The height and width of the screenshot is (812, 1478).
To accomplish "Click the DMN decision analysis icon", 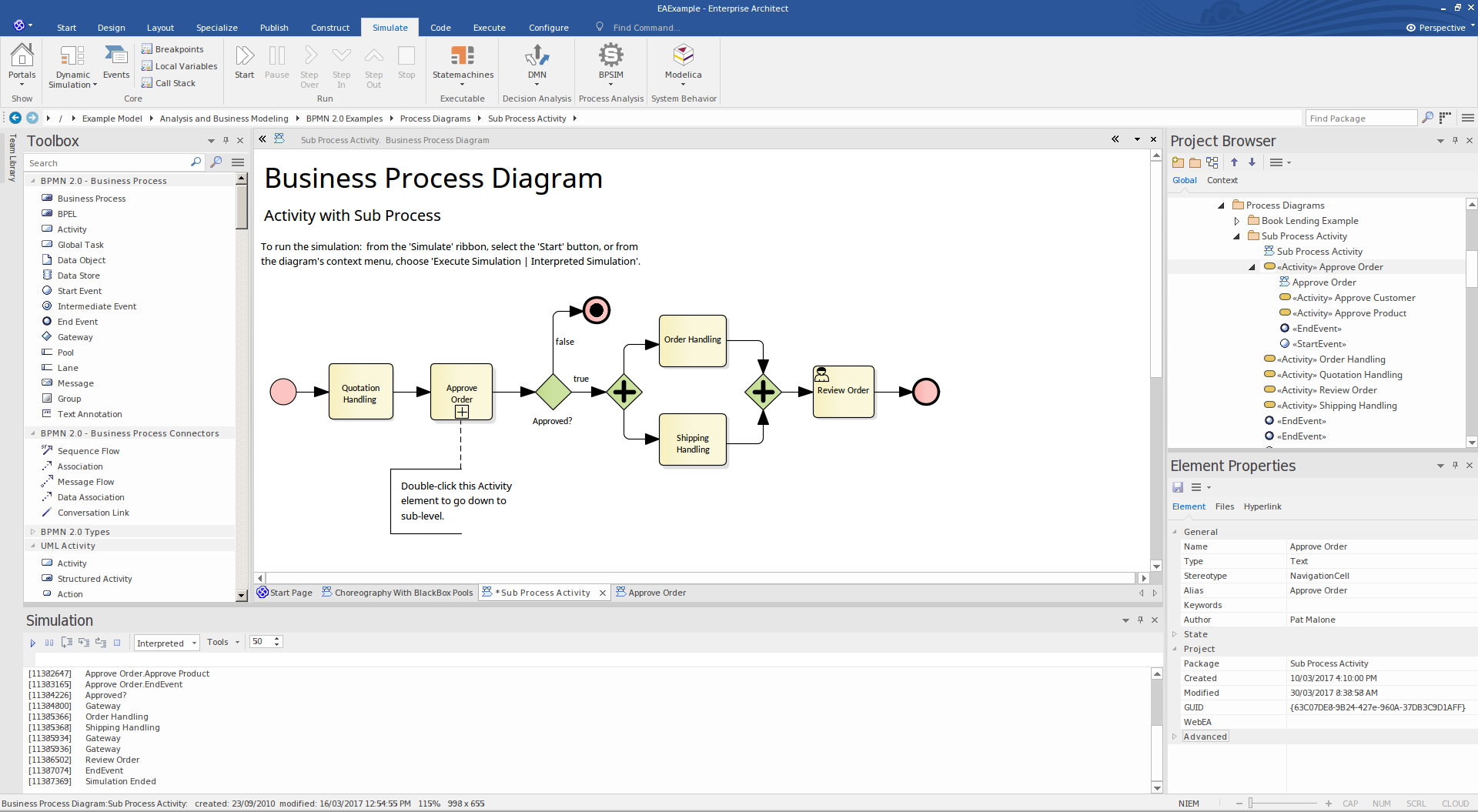I will [x=537, y=56].
